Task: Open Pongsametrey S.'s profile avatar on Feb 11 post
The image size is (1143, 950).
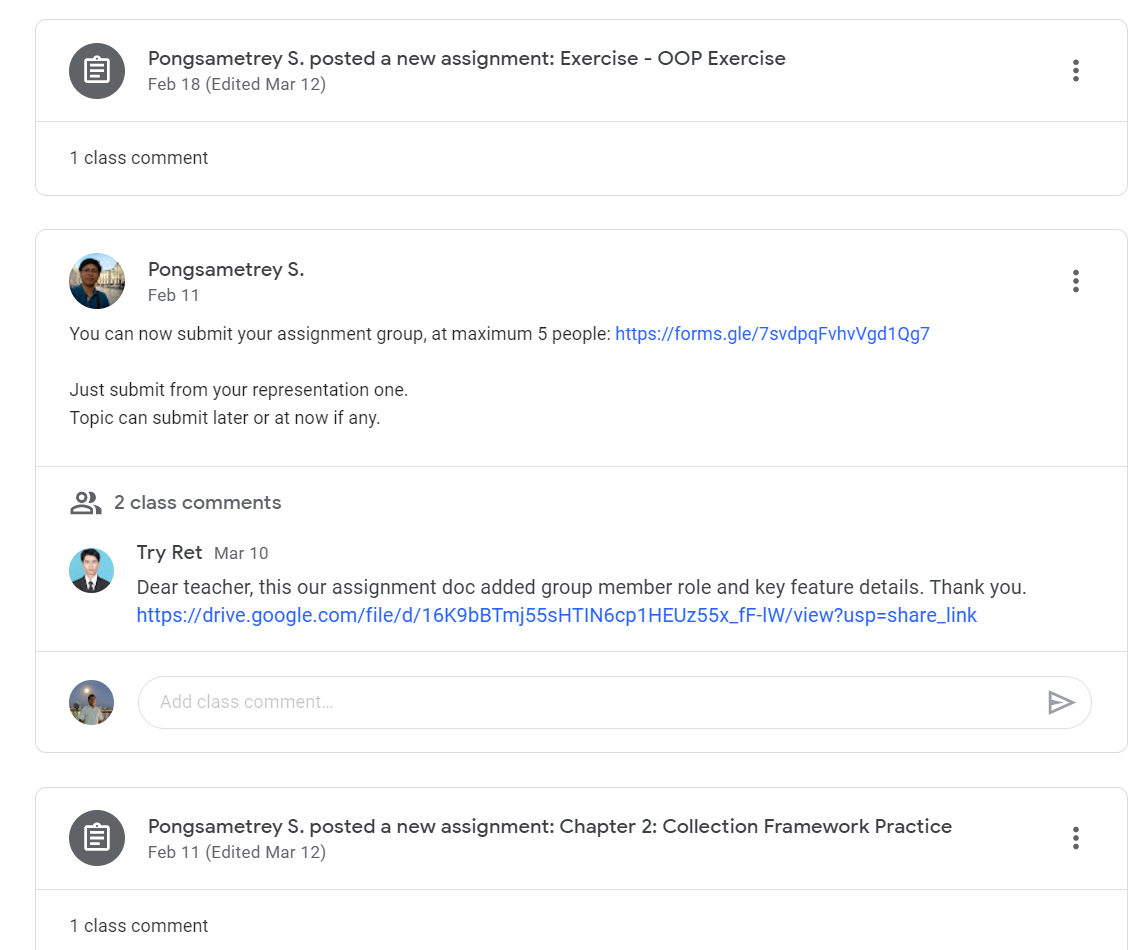Action: tap(96, 281)
